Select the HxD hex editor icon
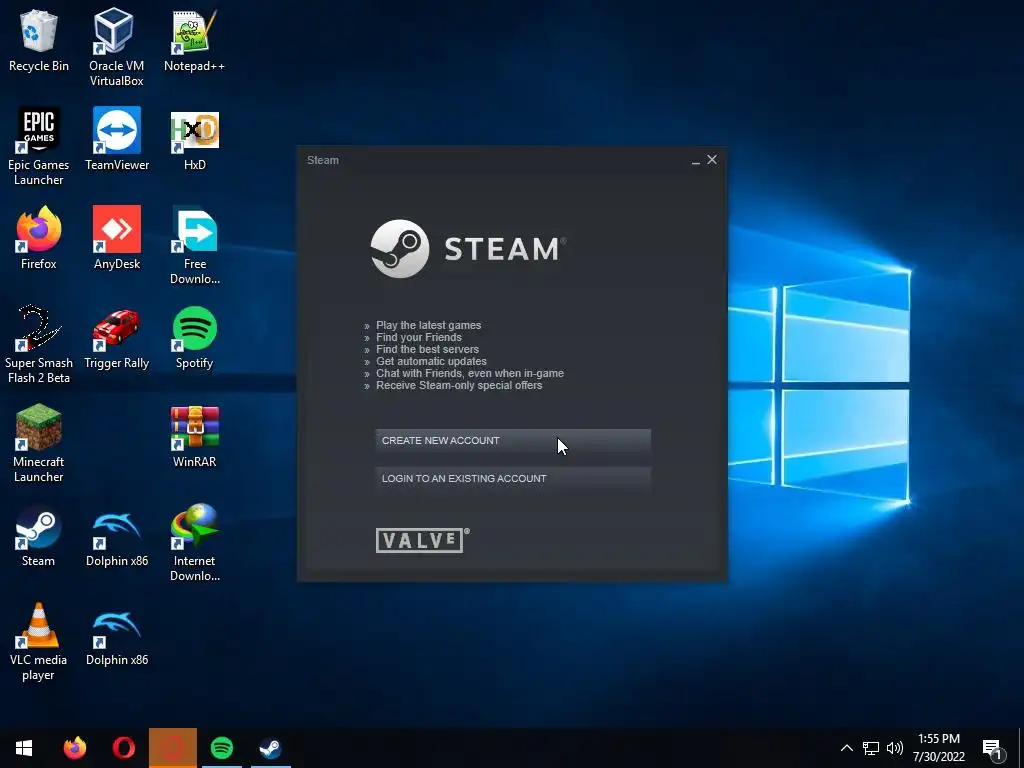This screenshot has height=768, width=1024. 195,140
